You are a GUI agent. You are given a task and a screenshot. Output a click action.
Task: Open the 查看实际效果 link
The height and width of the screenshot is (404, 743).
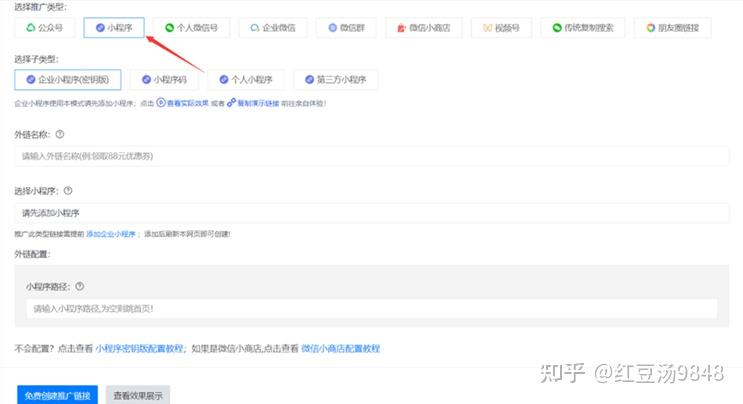coord(183,103)
